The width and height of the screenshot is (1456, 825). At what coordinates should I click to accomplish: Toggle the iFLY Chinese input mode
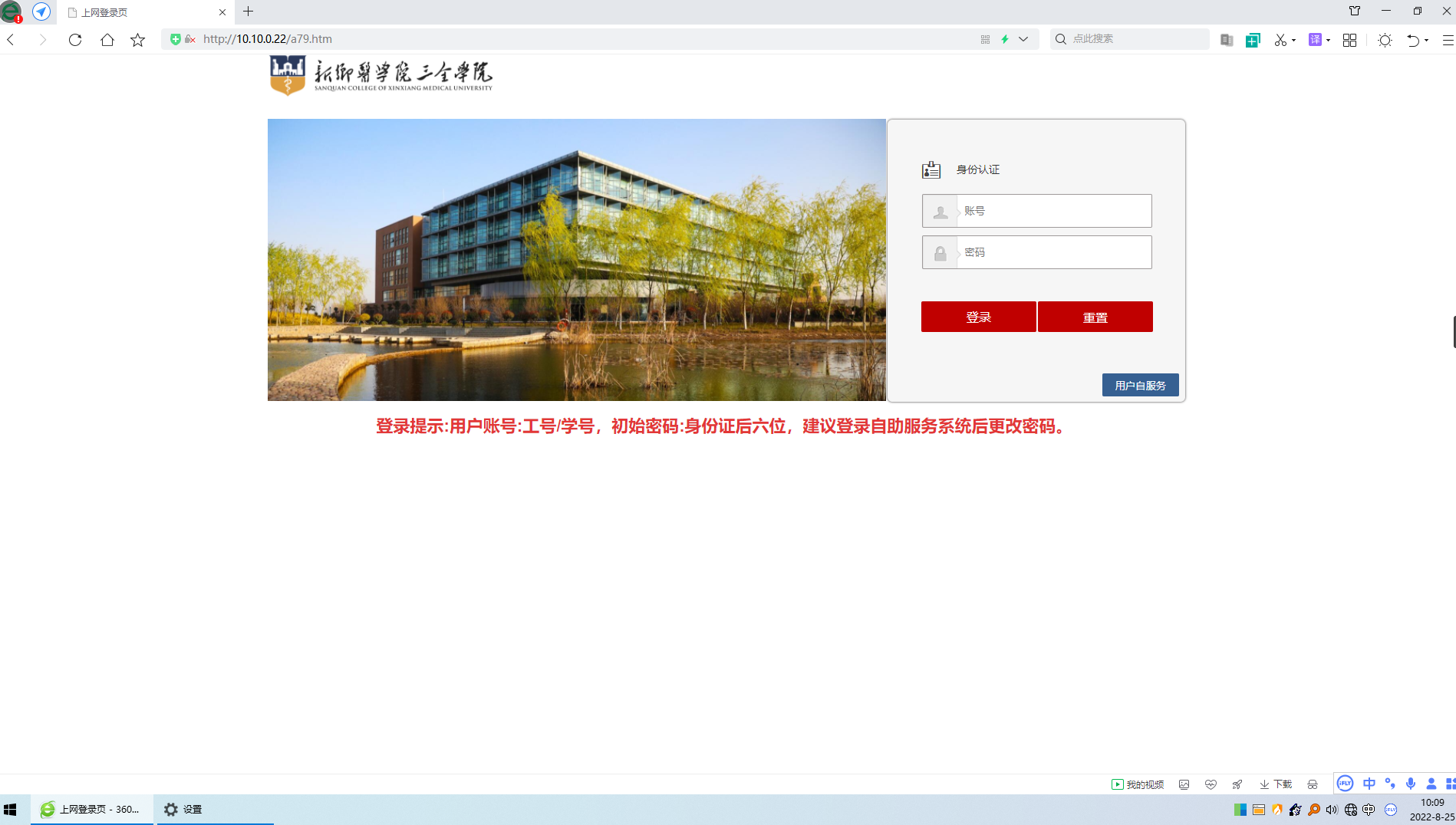(x=1369, y=784)
